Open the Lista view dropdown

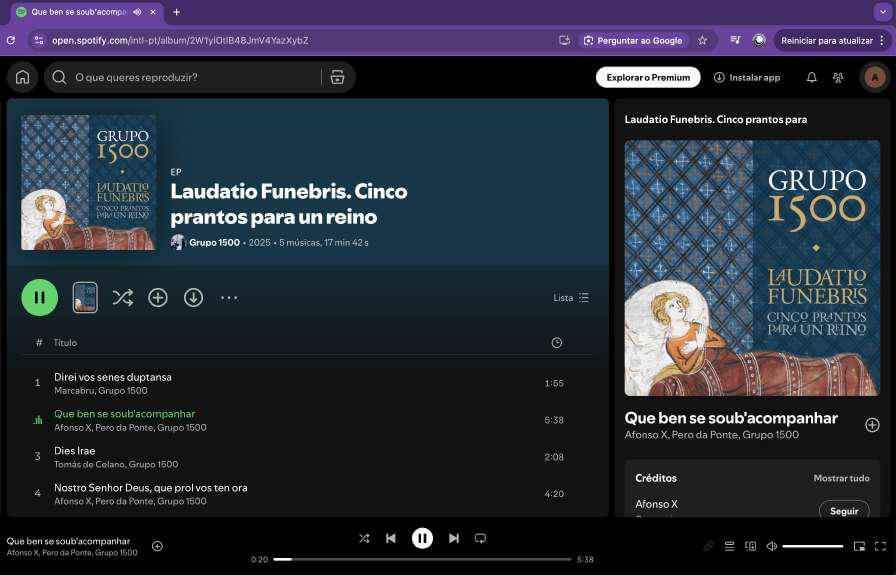click(571, 297)
